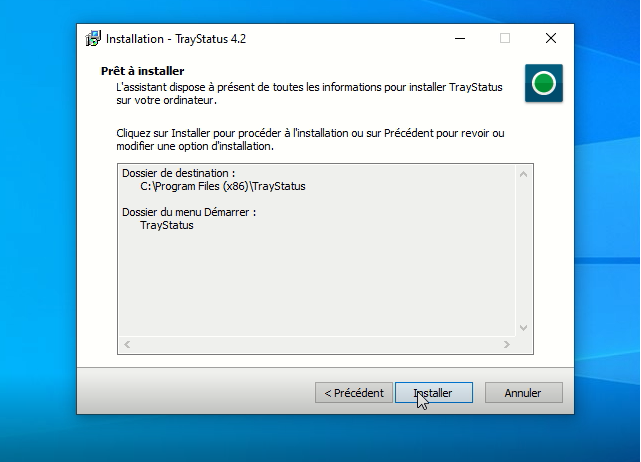Viewport: 641px width, 462px height.
Task: Click the 'Dossier du menu Démarrer :' line
Action: coord(189,212)
